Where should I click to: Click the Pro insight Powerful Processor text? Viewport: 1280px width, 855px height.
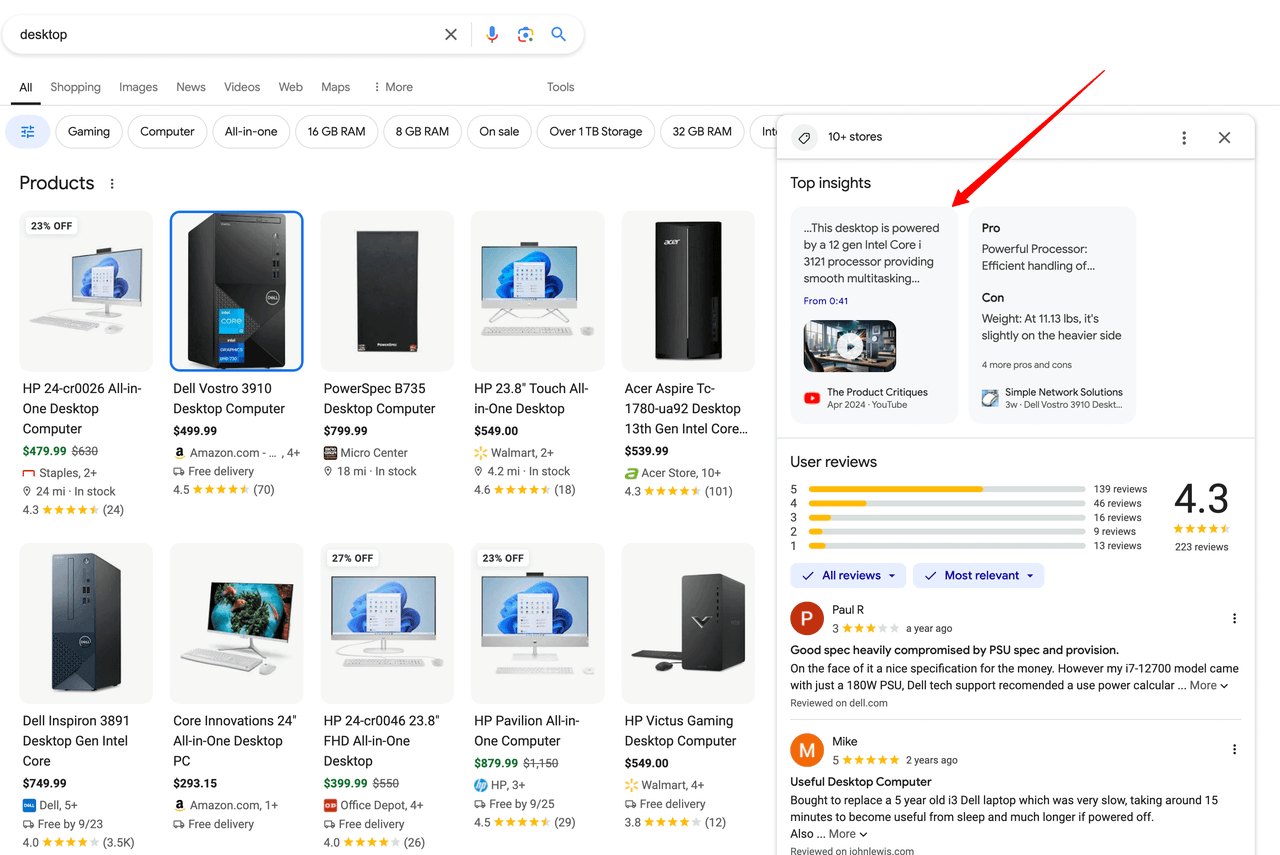coord(1038,258)
